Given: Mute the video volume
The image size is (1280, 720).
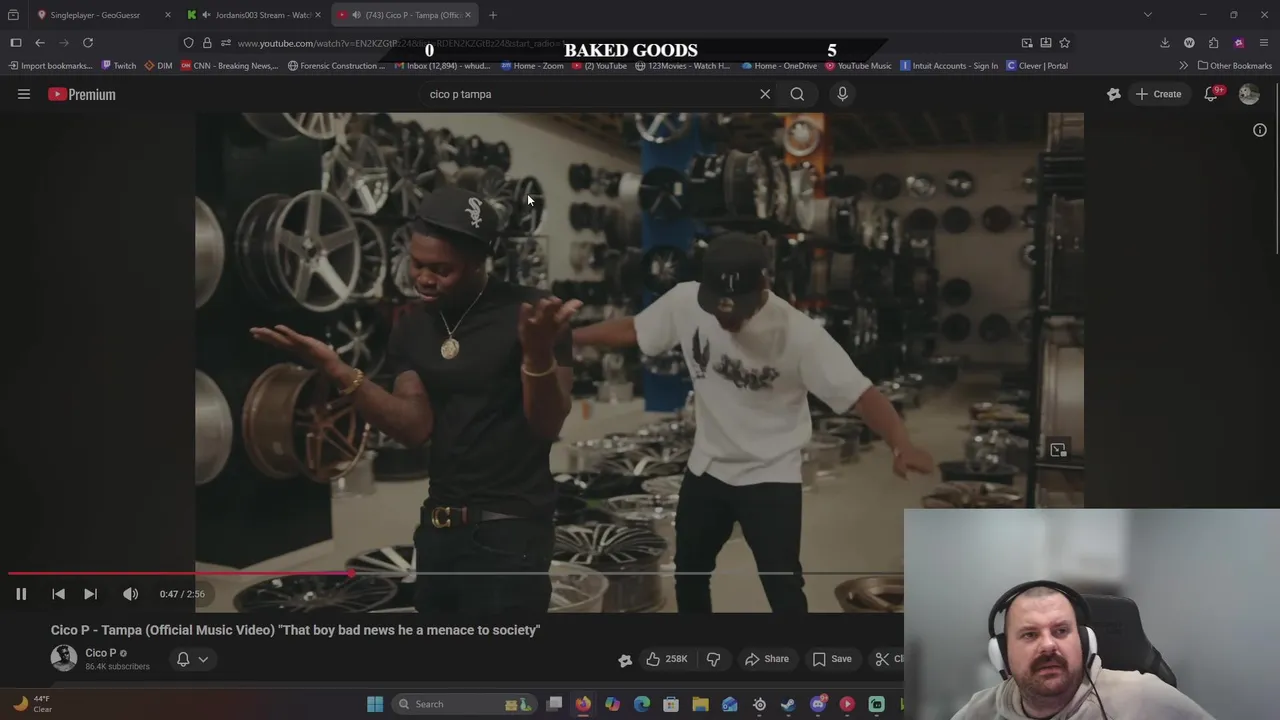Looking at the screenshot, I should click(130, 594).
